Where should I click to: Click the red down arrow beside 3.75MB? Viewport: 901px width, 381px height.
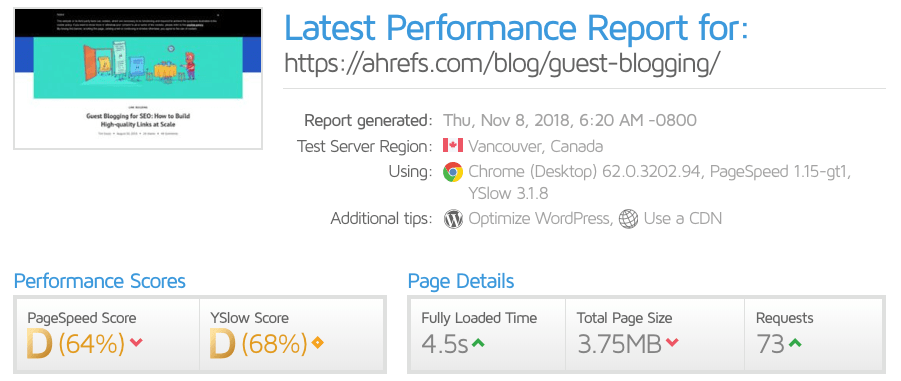pos(672,344)
